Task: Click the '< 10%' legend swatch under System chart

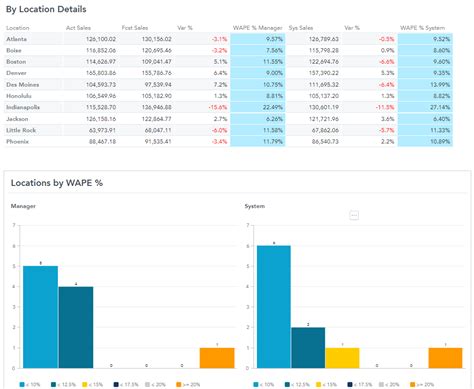Action: tap(256, 385)
